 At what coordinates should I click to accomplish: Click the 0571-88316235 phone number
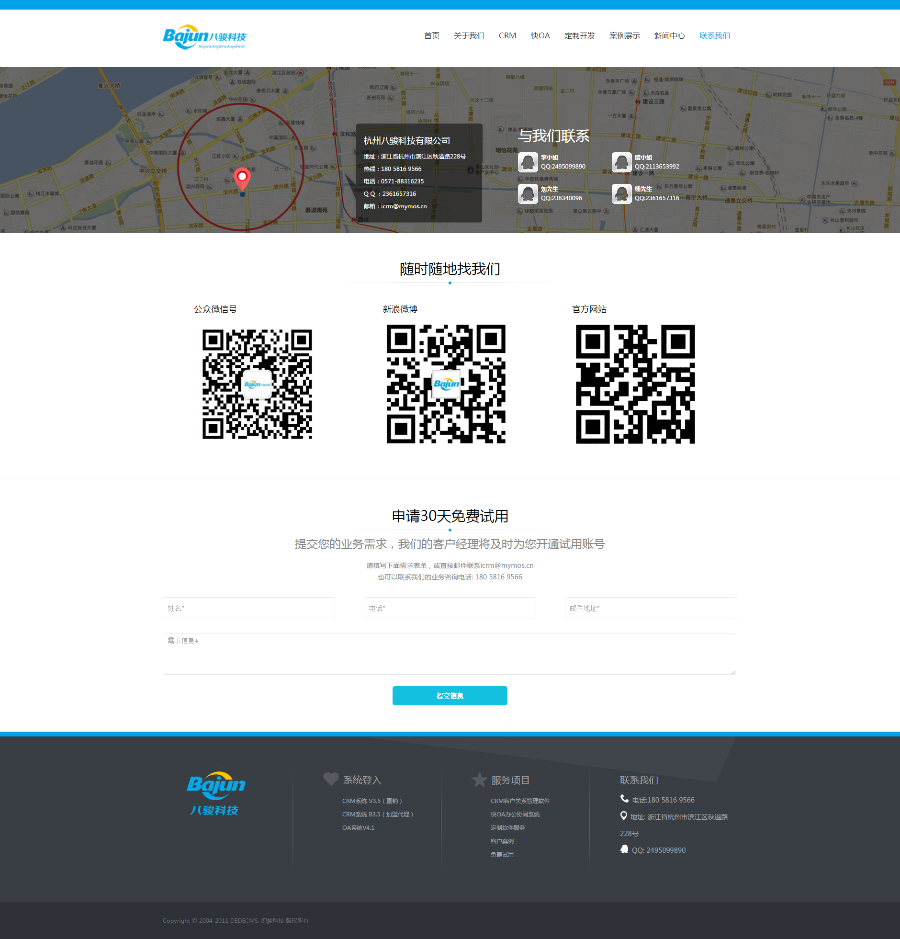click(x=402, y=181)
